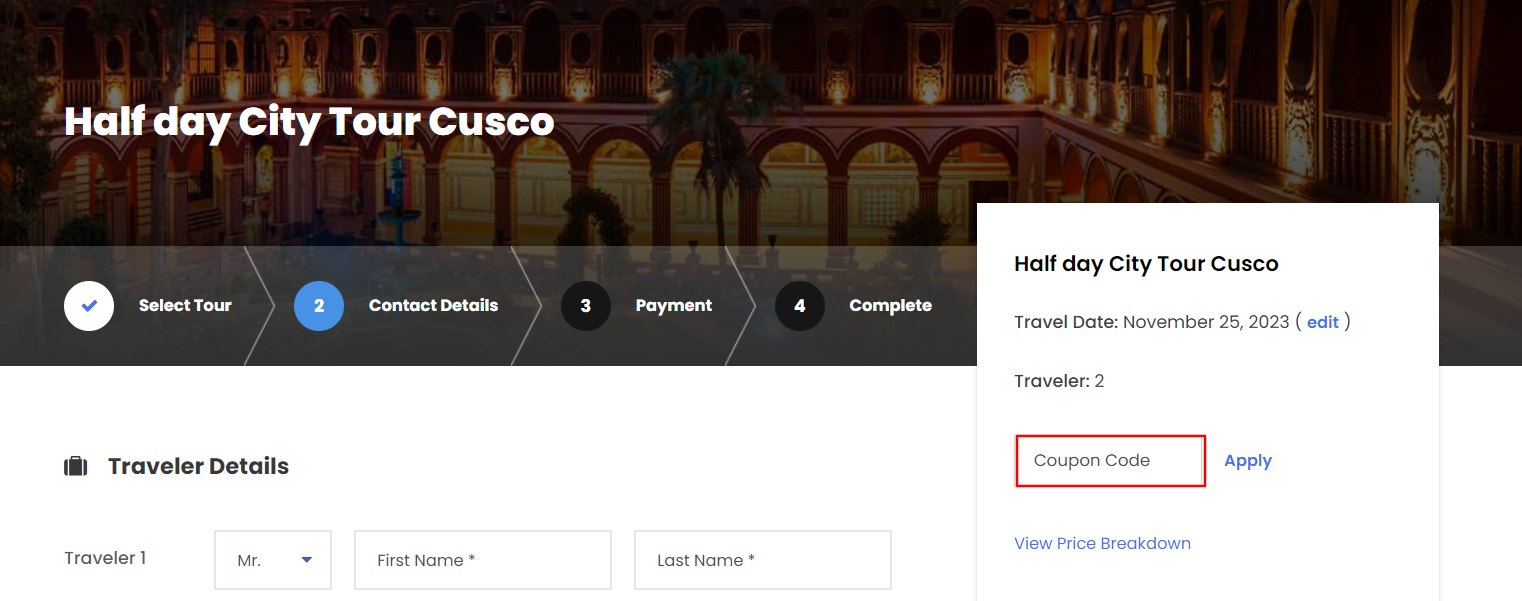Go to the Select Tour step
Image resolution: width=1522 pixels, height=601 pixels.
pos(185,306)
